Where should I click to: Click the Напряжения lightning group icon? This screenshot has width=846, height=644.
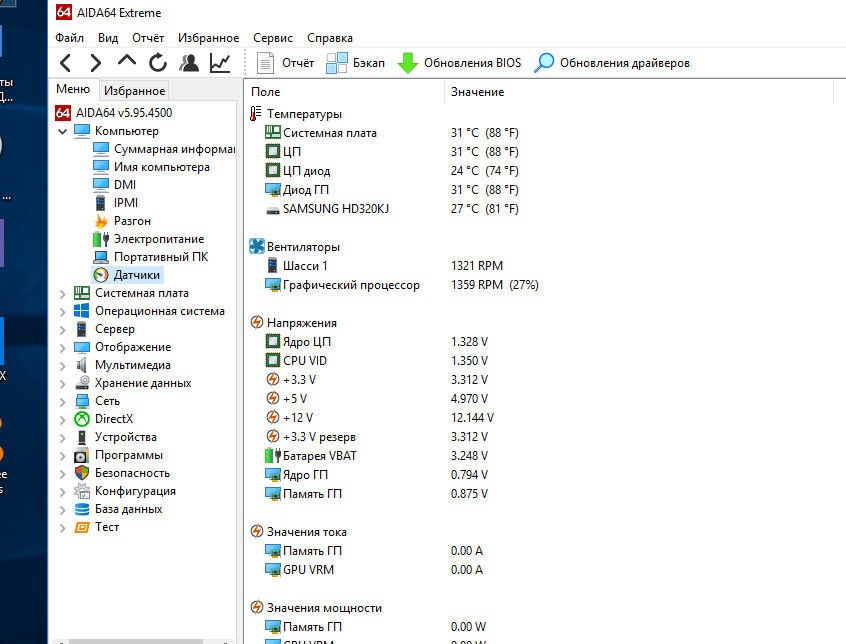(257, 323)
